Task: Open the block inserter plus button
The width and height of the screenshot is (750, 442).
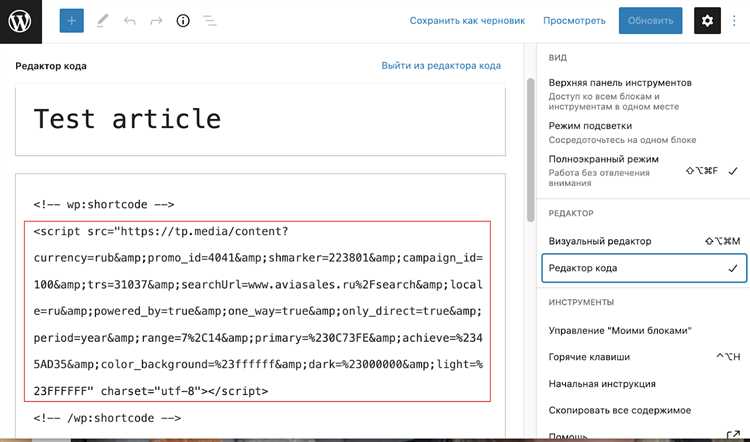Action: (72, 21)
